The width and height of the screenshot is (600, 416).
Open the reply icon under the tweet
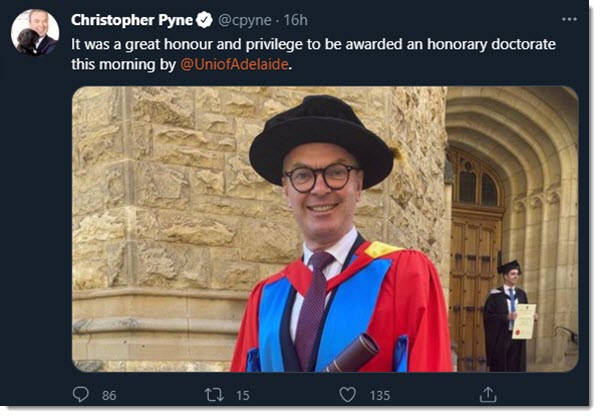81,394
